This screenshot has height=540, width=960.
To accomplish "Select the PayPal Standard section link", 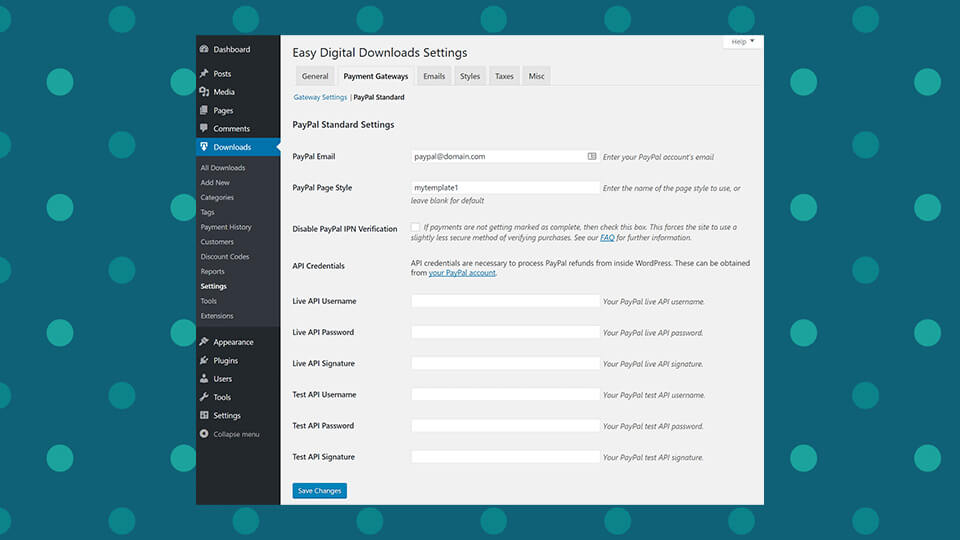I will (x=379, y=97).
